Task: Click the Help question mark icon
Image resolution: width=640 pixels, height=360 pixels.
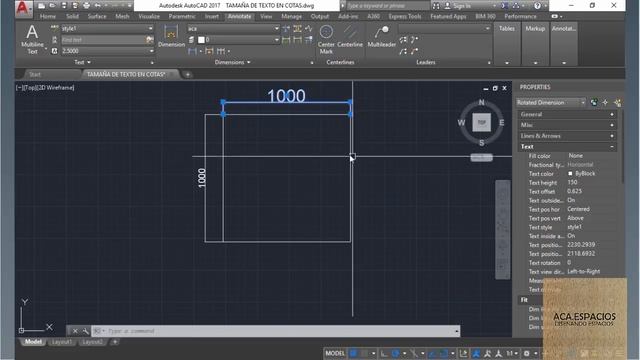Action: tap(538, 6)
